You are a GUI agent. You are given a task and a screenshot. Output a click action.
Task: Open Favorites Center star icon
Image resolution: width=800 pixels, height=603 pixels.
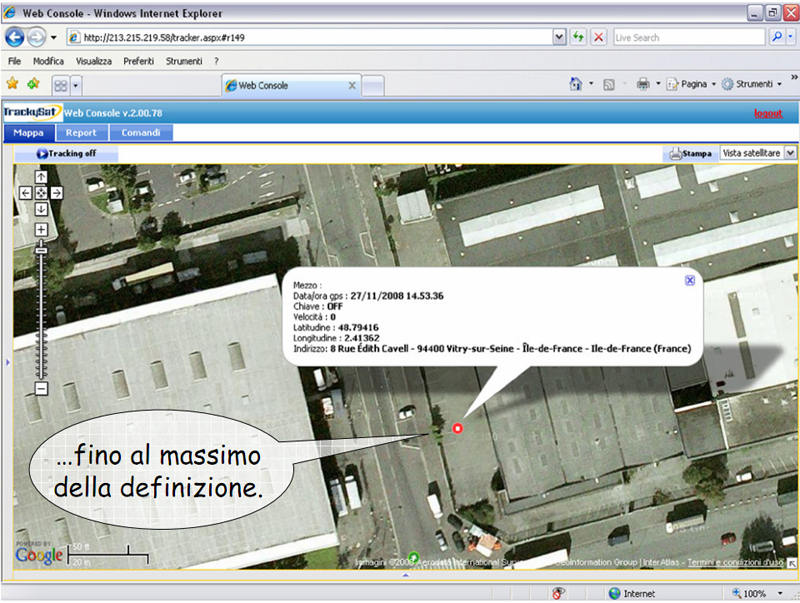[x=12, y=83]
